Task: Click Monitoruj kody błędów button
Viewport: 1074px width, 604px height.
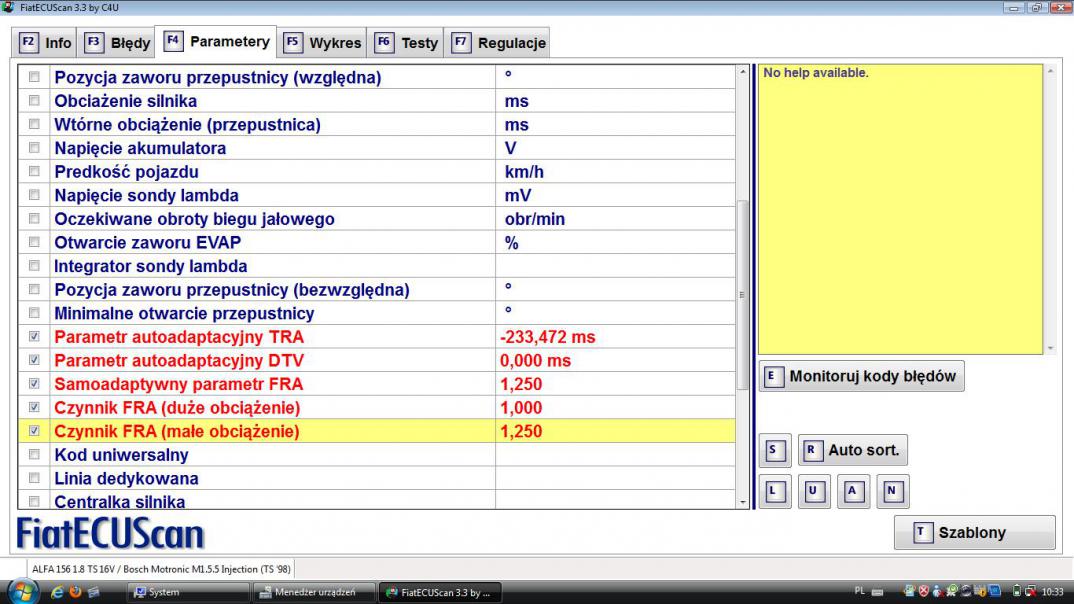Action: pyautogui.click(x=861, y=377)
